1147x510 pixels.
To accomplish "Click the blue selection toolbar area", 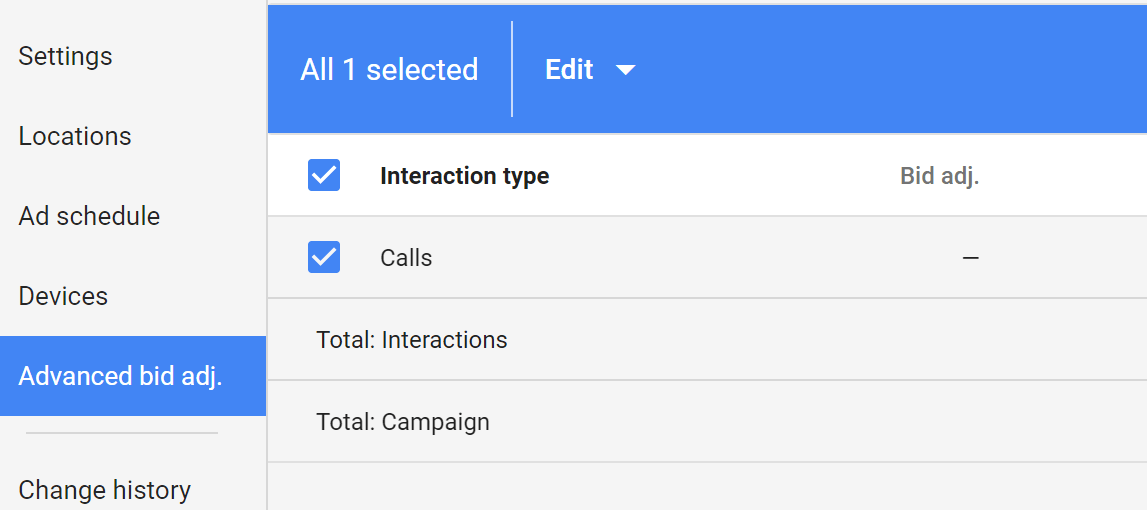I will coord(880,70).
